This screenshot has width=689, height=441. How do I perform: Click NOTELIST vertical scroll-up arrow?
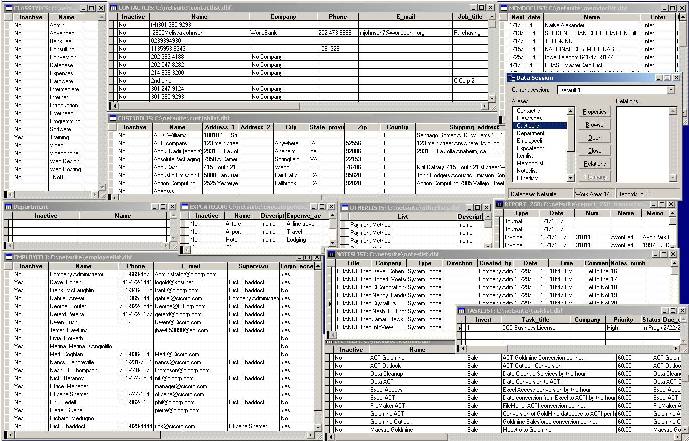coord(675,263)
